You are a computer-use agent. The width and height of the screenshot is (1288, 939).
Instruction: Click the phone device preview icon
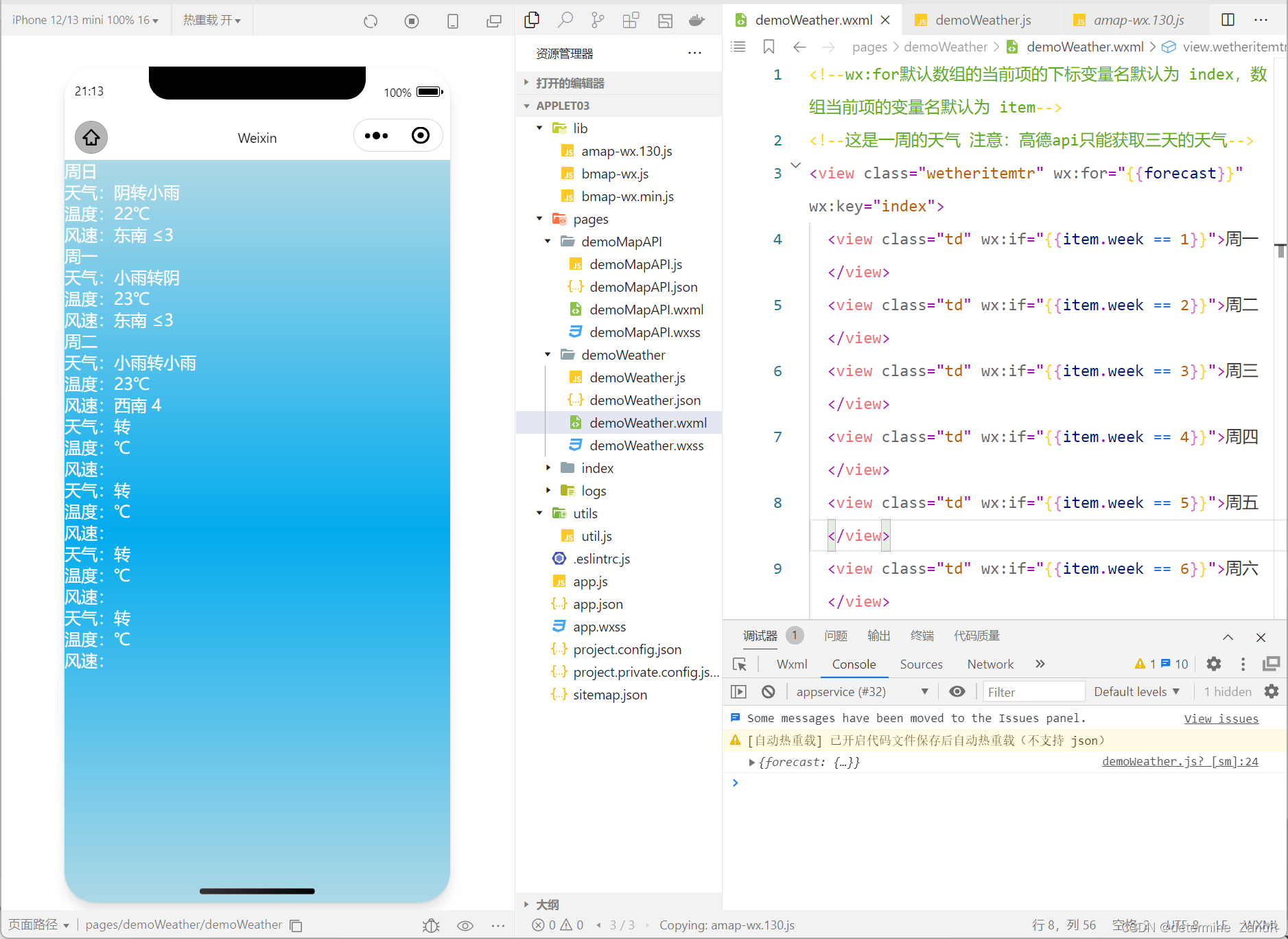coord(453,21)
